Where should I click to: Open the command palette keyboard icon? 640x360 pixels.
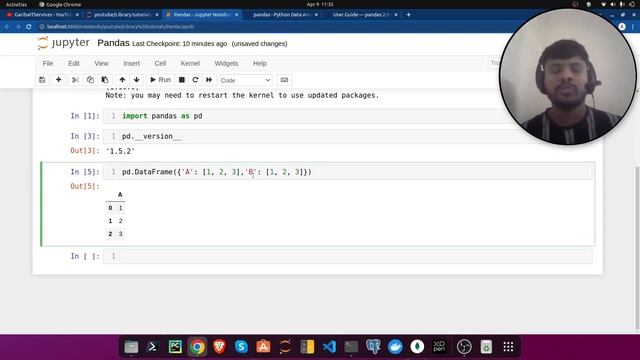coord(284,80)
